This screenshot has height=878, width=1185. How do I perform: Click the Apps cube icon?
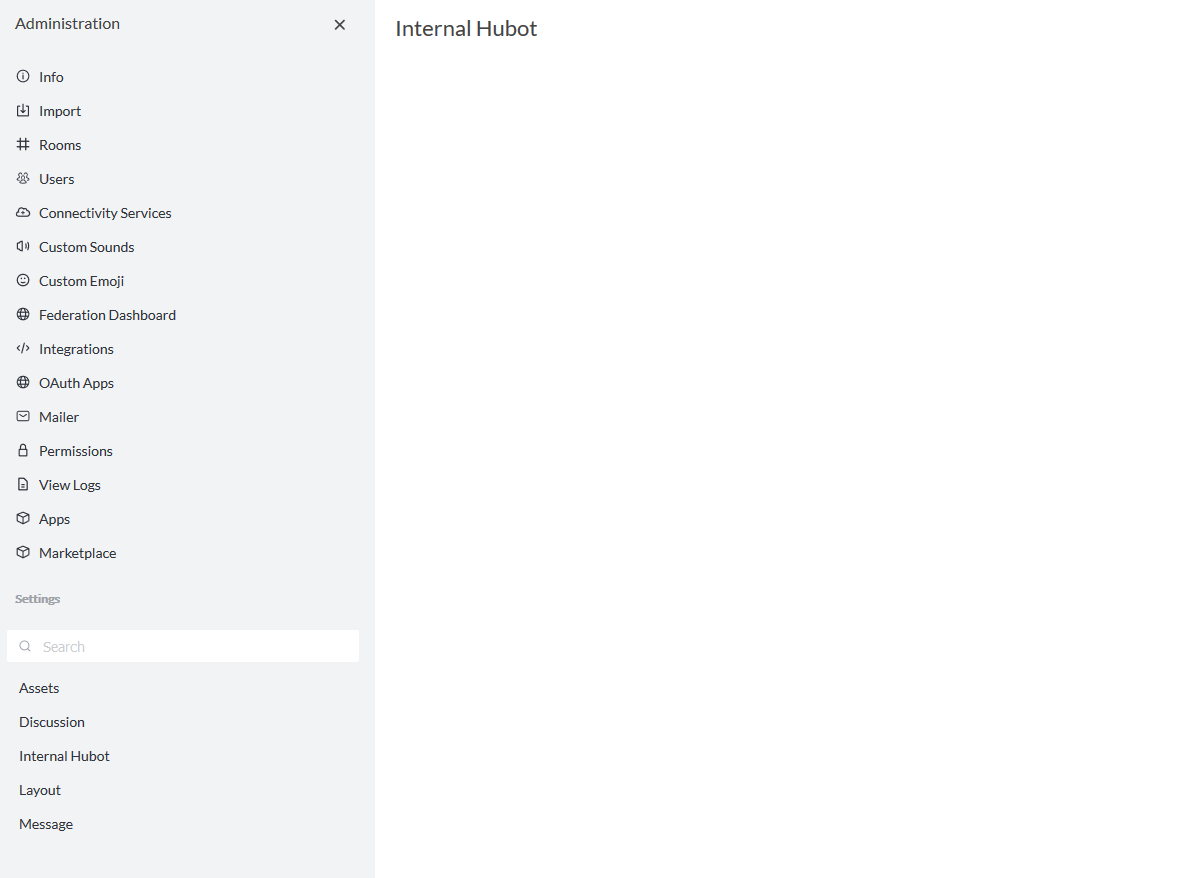click(x=22, y=518)
